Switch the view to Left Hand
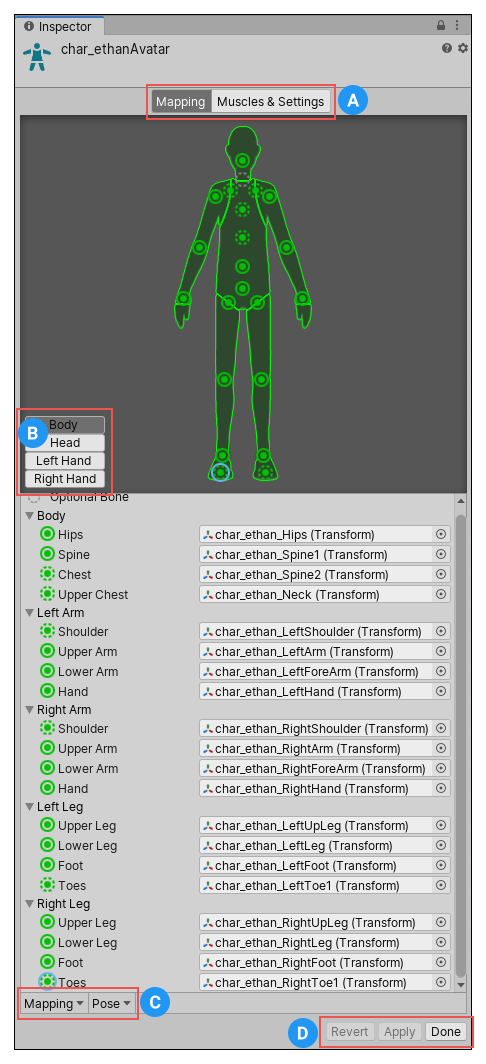This screenshot has width=486, height=1064. coord(65,461)
